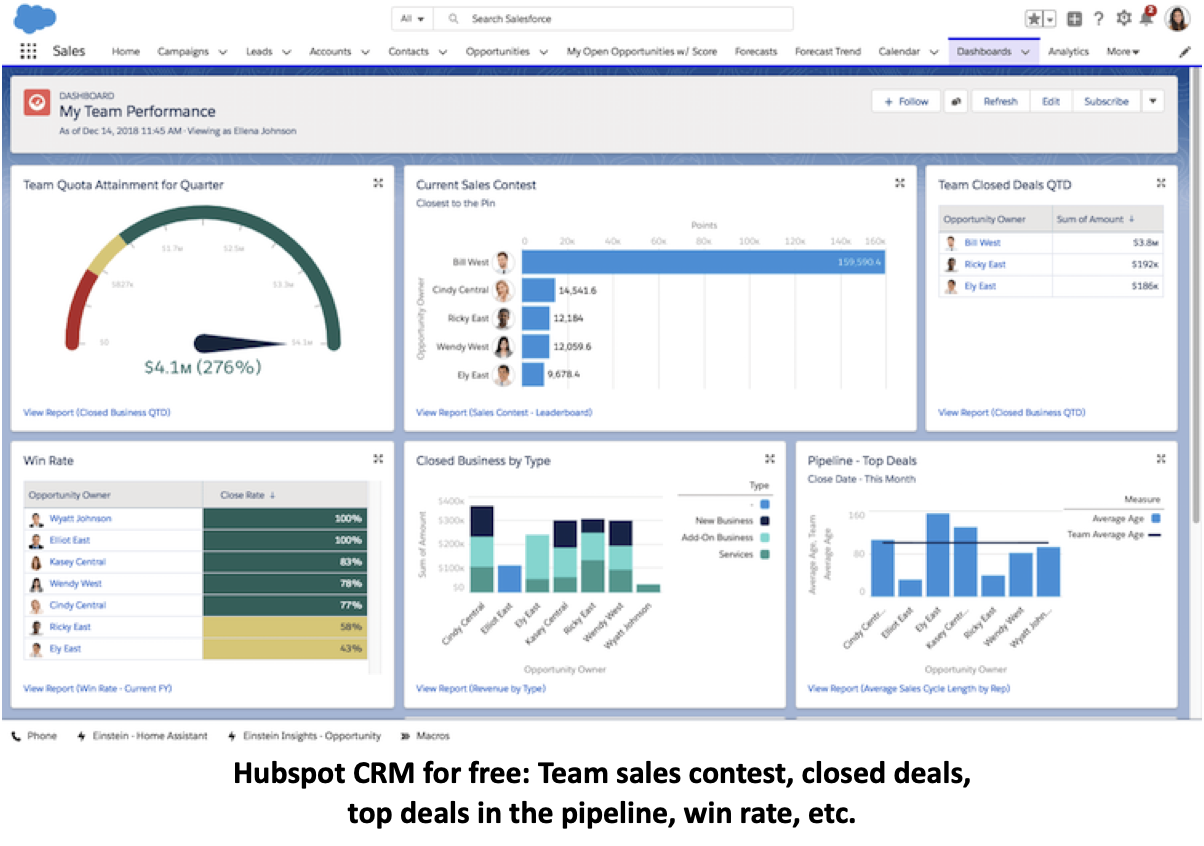Open View Report (Win Rate - Current FY) link

98,688
